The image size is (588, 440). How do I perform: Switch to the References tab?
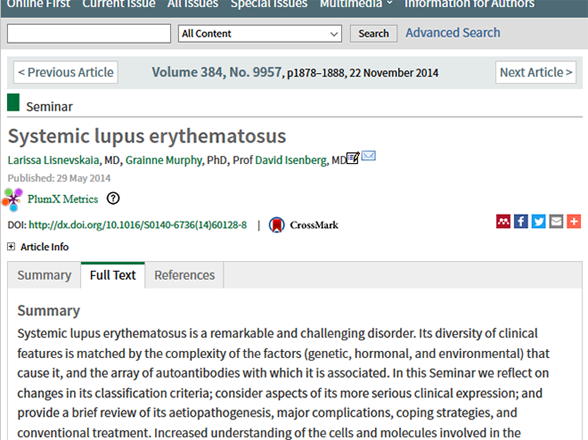(184, 275)
